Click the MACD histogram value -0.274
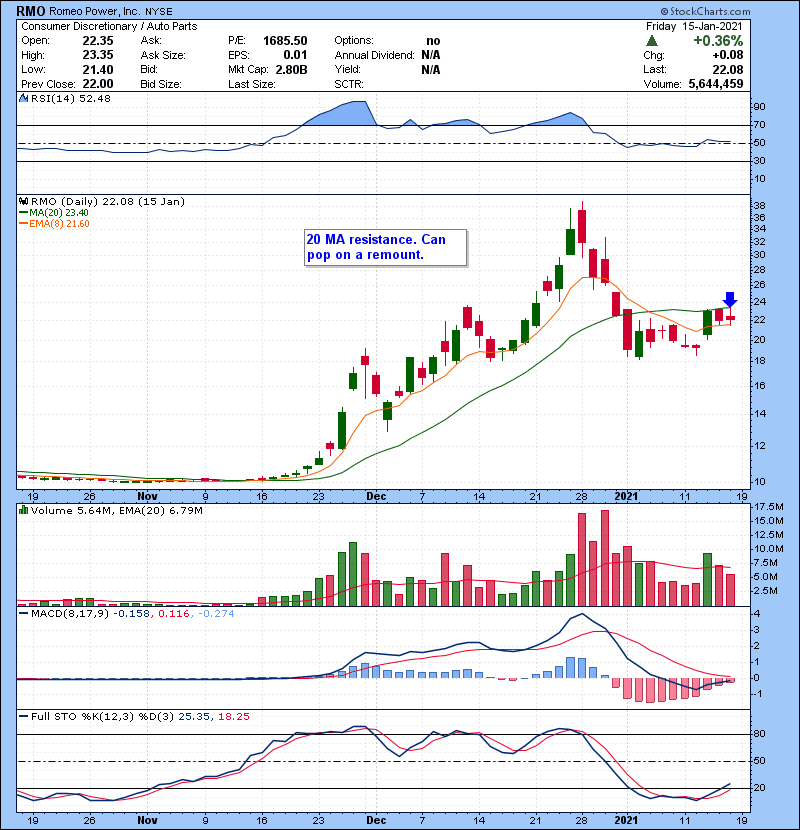800x830 pixels. [x=216, y=614]
